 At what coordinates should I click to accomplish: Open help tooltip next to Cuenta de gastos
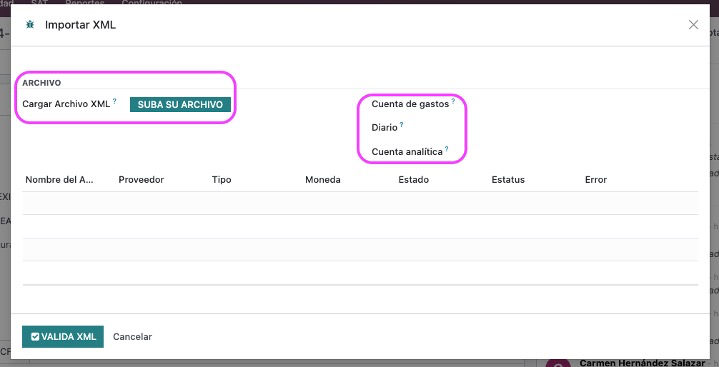pyautogui.click(x=453, y=100)
